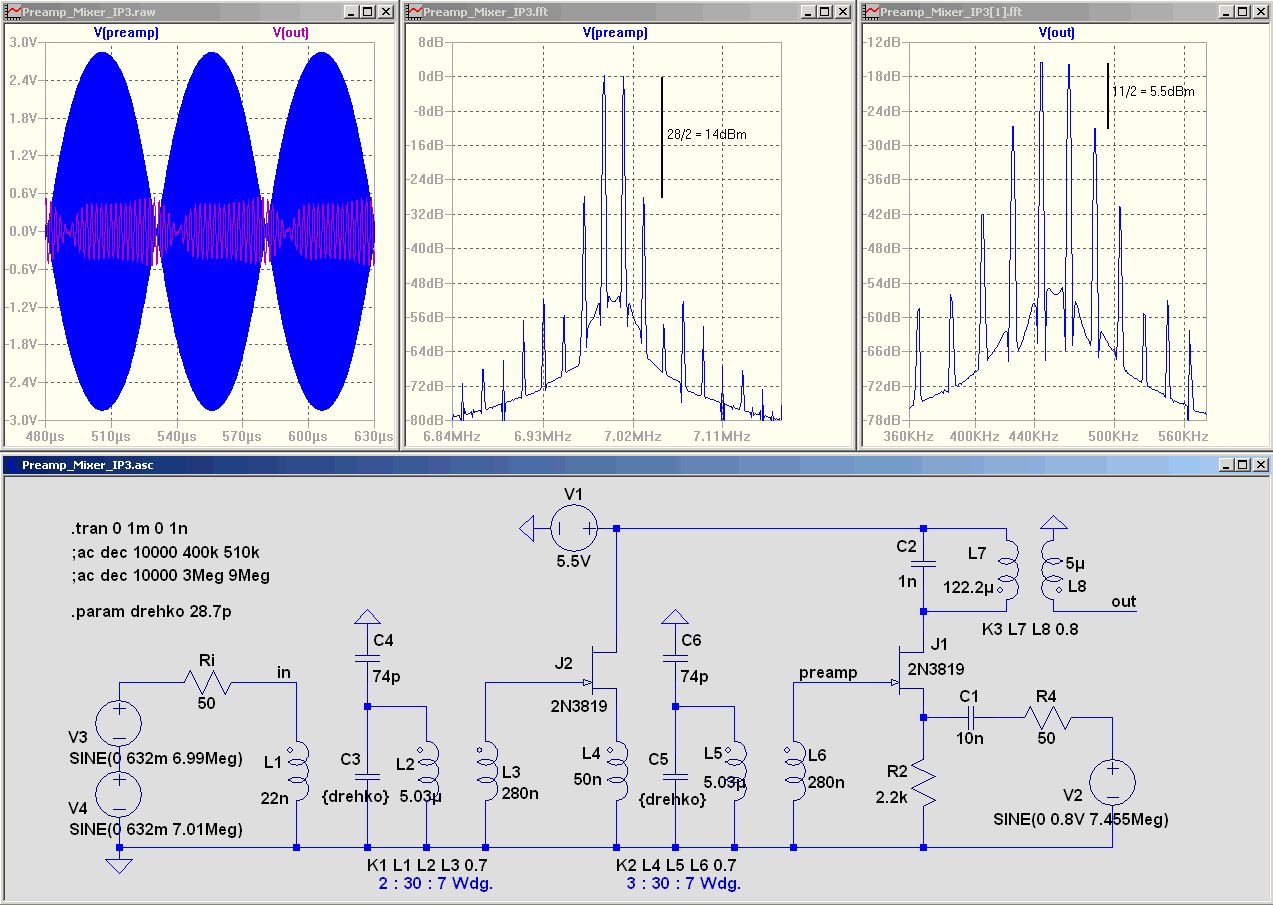This screenshot has width=1273, height=905.
Task: Click the L8 5µ inductor symbol
Action: click(x=1050, y=573)
